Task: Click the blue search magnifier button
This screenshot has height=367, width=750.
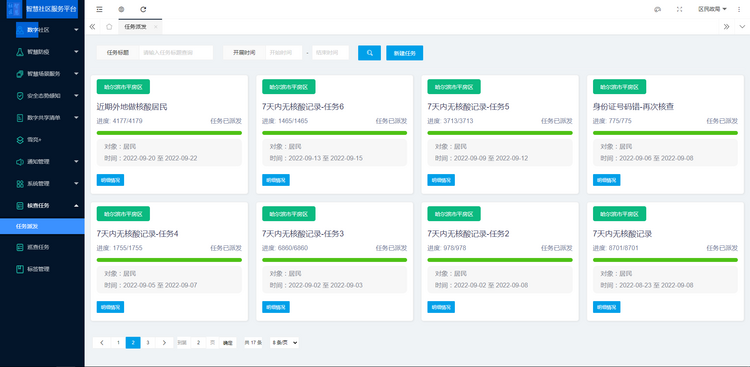Action: point(369,53)
